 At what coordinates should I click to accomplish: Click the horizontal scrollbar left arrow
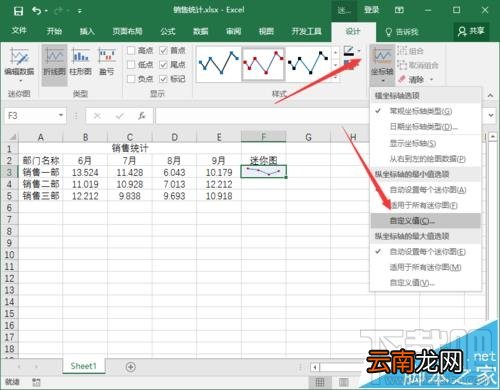pyautogui.click(x=315, y=367)
